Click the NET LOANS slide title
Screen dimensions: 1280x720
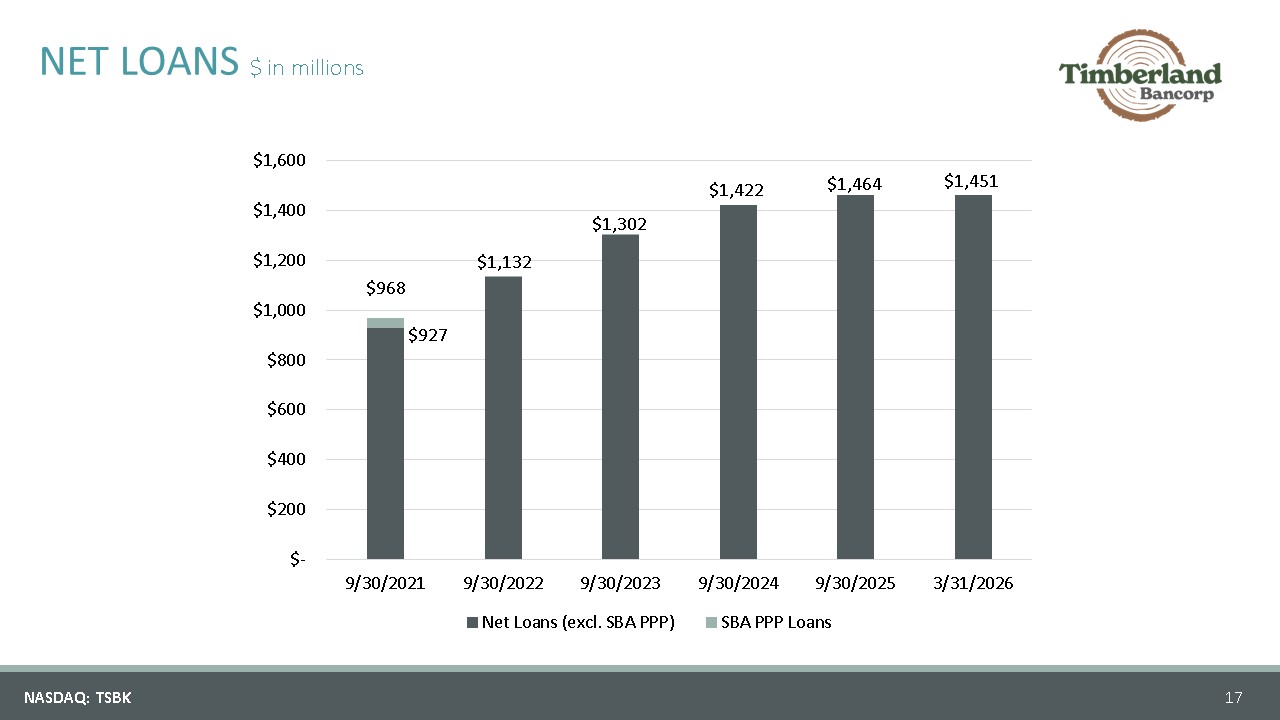coord(141,62)
